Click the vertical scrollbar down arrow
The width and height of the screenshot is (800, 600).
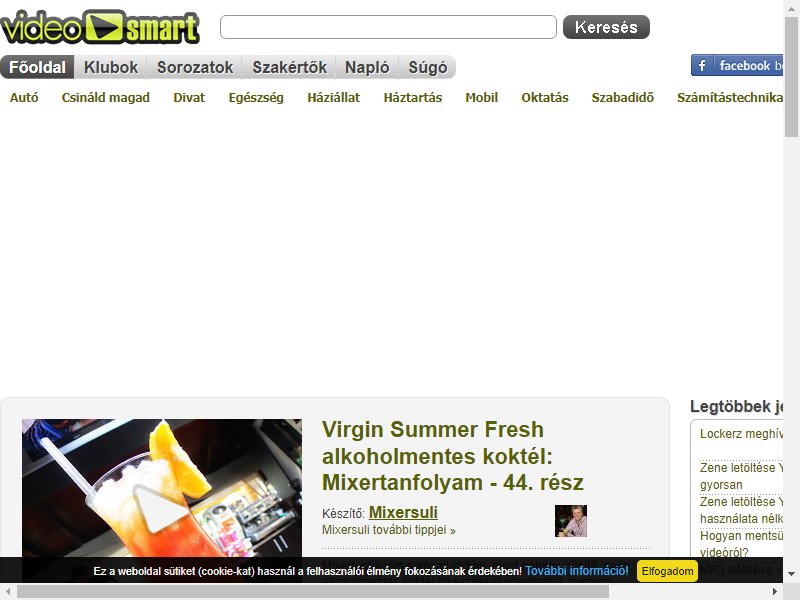tap(791, 574)
